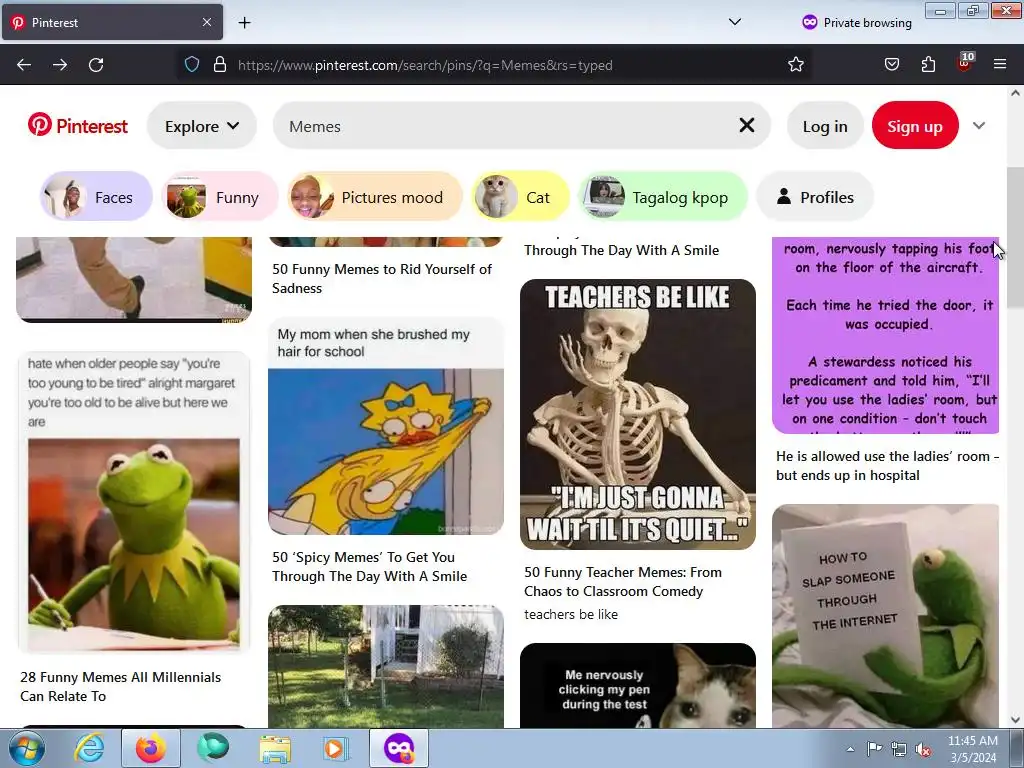Viewport: 1024px width, 768px height.
Task: Open the Edge-like globe taskbar icon
Action: click(x=213, y=748)
